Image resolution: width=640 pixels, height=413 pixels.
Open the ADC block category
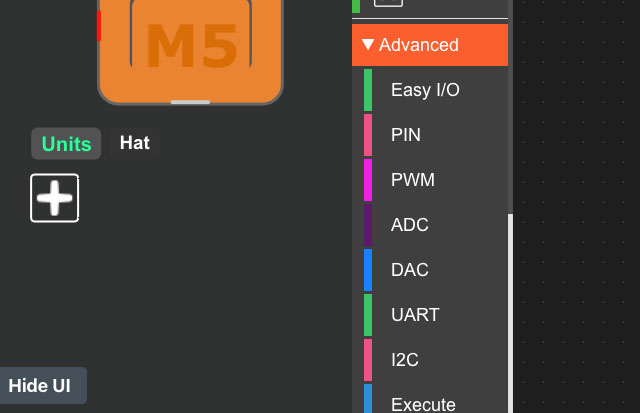409,225
